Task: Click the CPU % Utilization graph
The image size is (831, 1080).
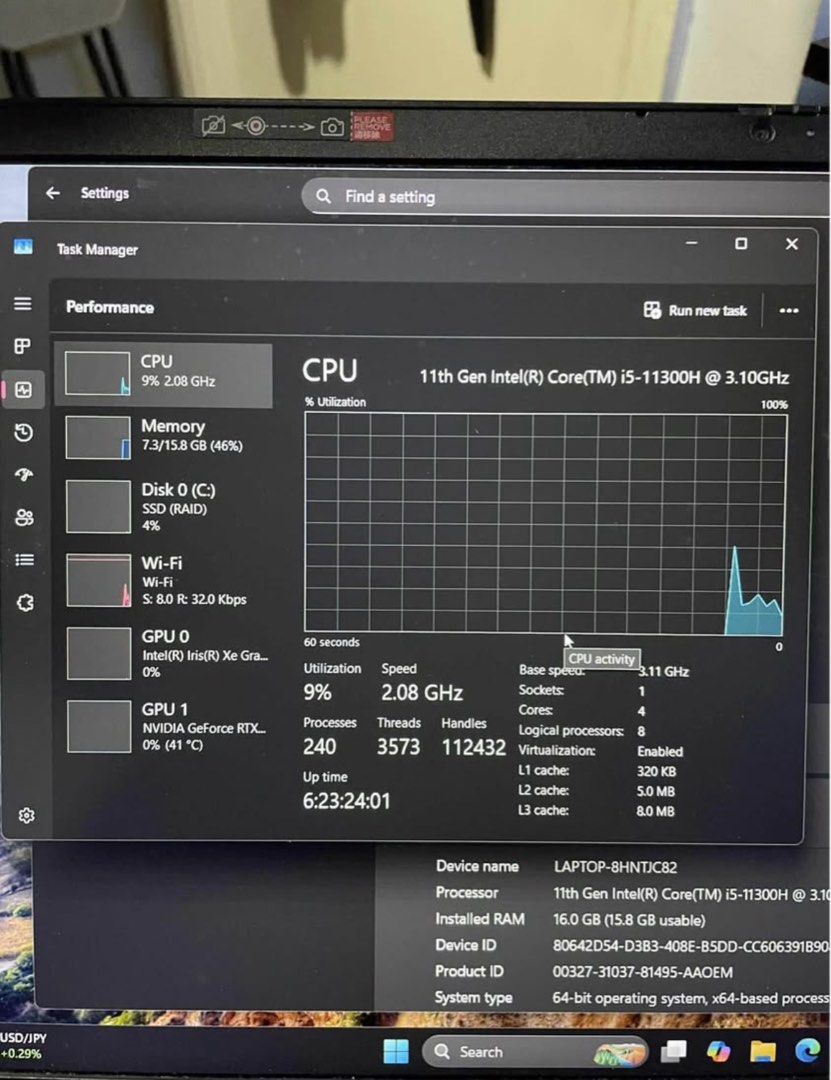Action: (544, 524)
